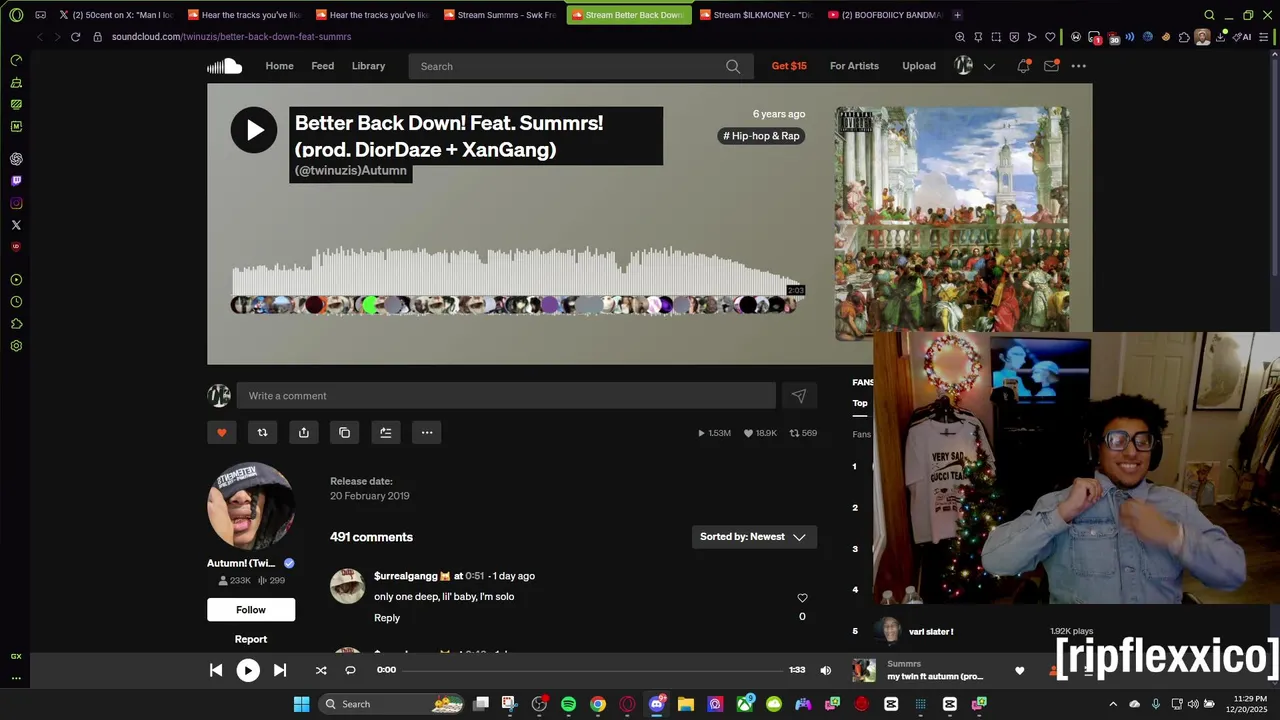The height and width of the screenshot is (720, 1280).
Task: Open X in the Opera sidebar
Action: [16, 225]
